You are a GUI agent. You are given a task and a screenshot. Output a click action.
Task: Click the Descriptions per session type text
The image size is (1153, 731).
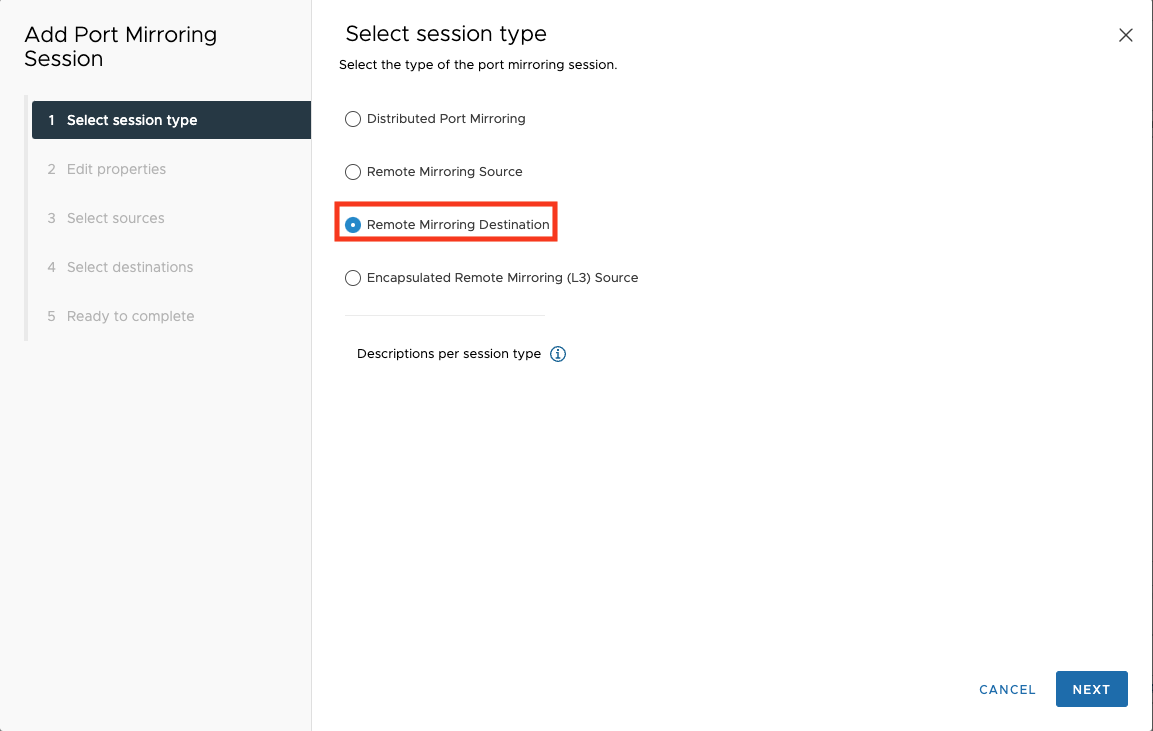pos(449,353)
